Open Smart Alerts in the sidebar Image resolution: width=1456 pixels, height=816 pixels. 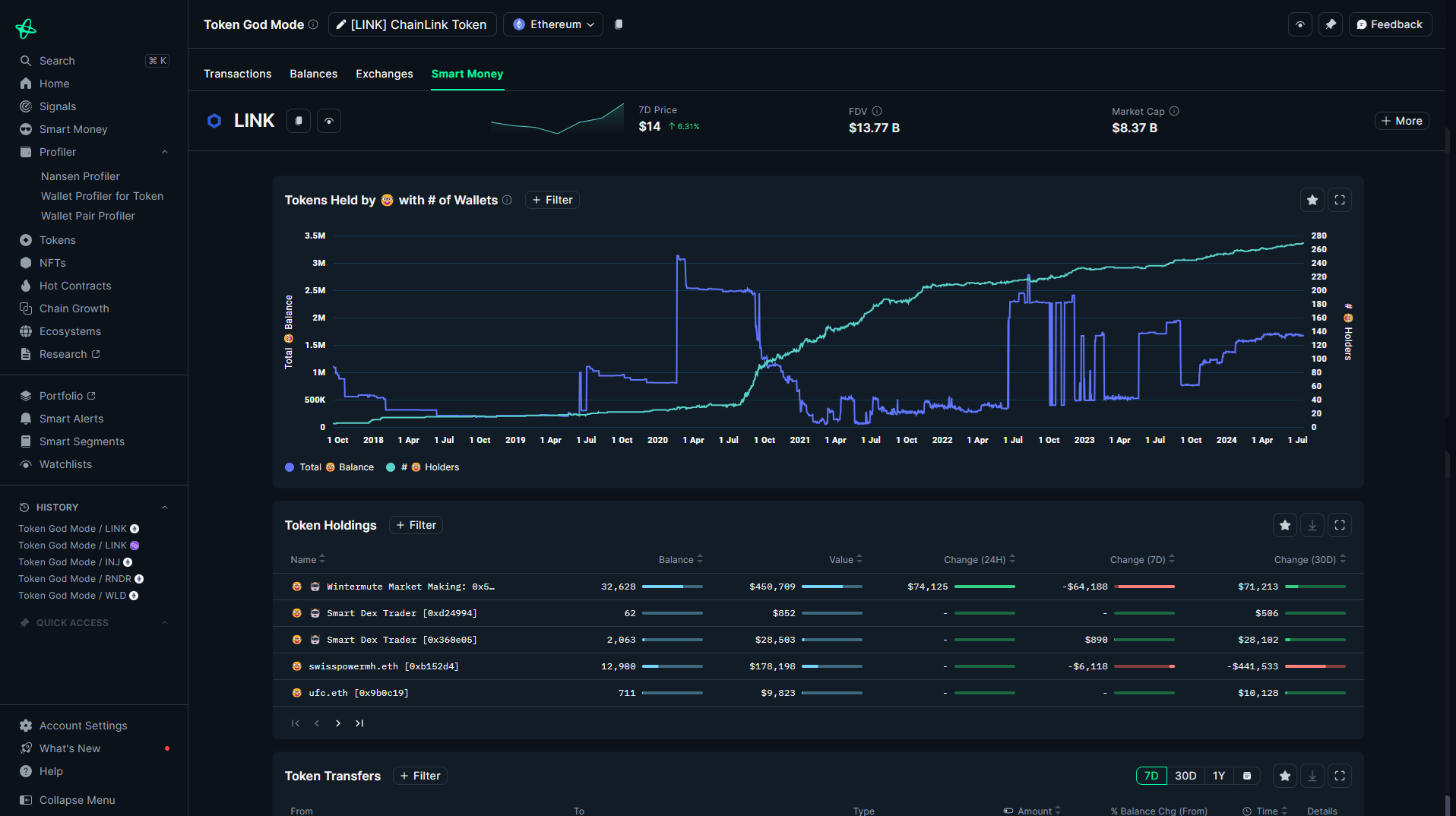[x=71, y=419]
